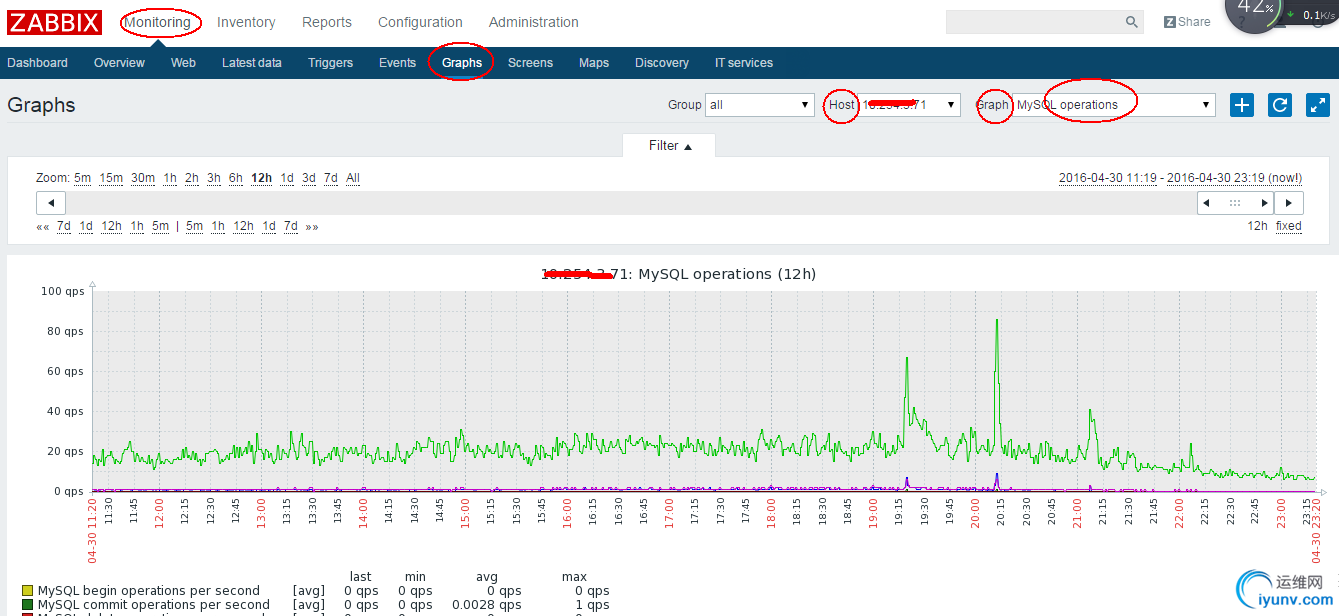The width and height of the screenshot is (1339, 616).
Task: Open the Graph dropdown showing MySQL operations
Action: coord(1114,105)
